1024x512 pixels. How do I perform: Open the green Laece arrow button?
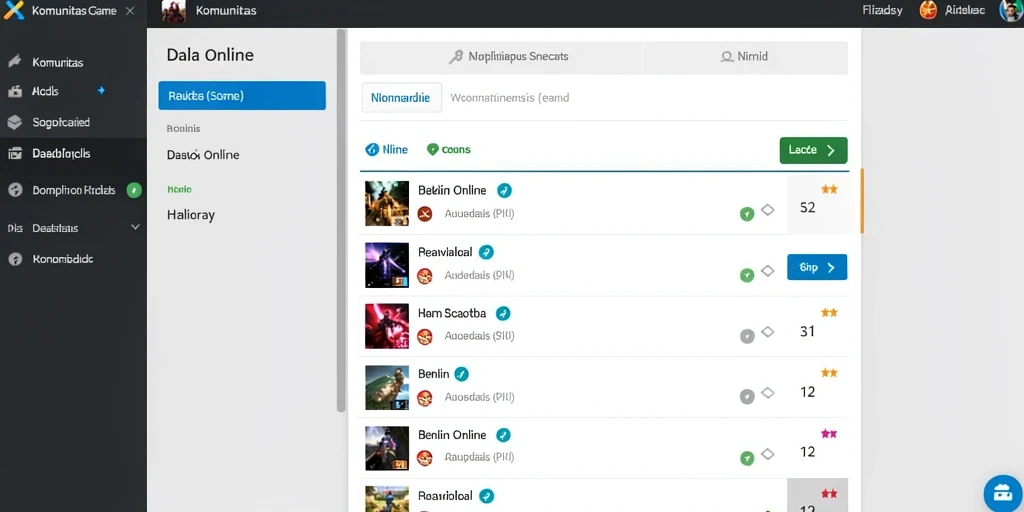813,150
